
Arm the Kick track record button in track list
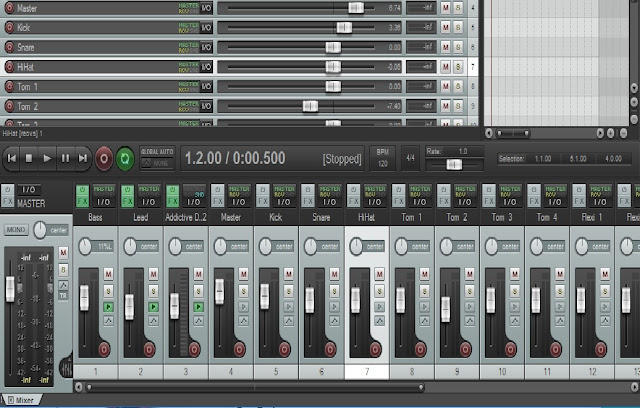[x=9, y=28]
